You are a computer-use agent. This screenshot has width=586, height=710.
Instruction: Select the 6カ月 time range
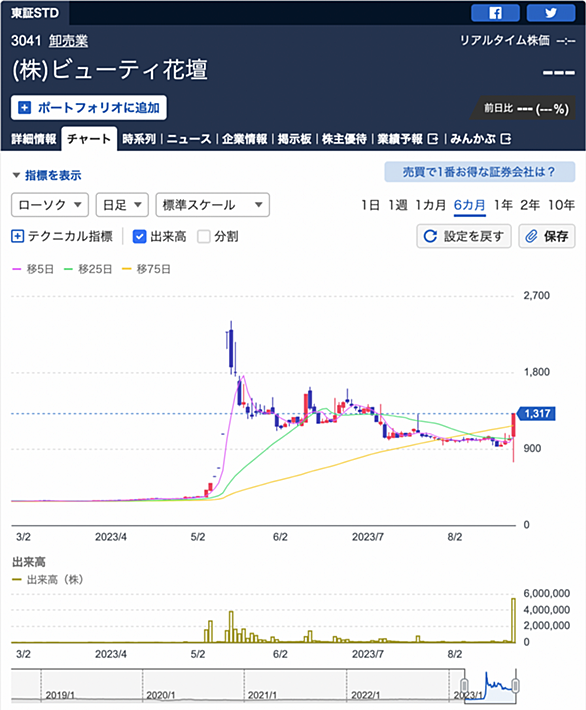coord(470,205)
